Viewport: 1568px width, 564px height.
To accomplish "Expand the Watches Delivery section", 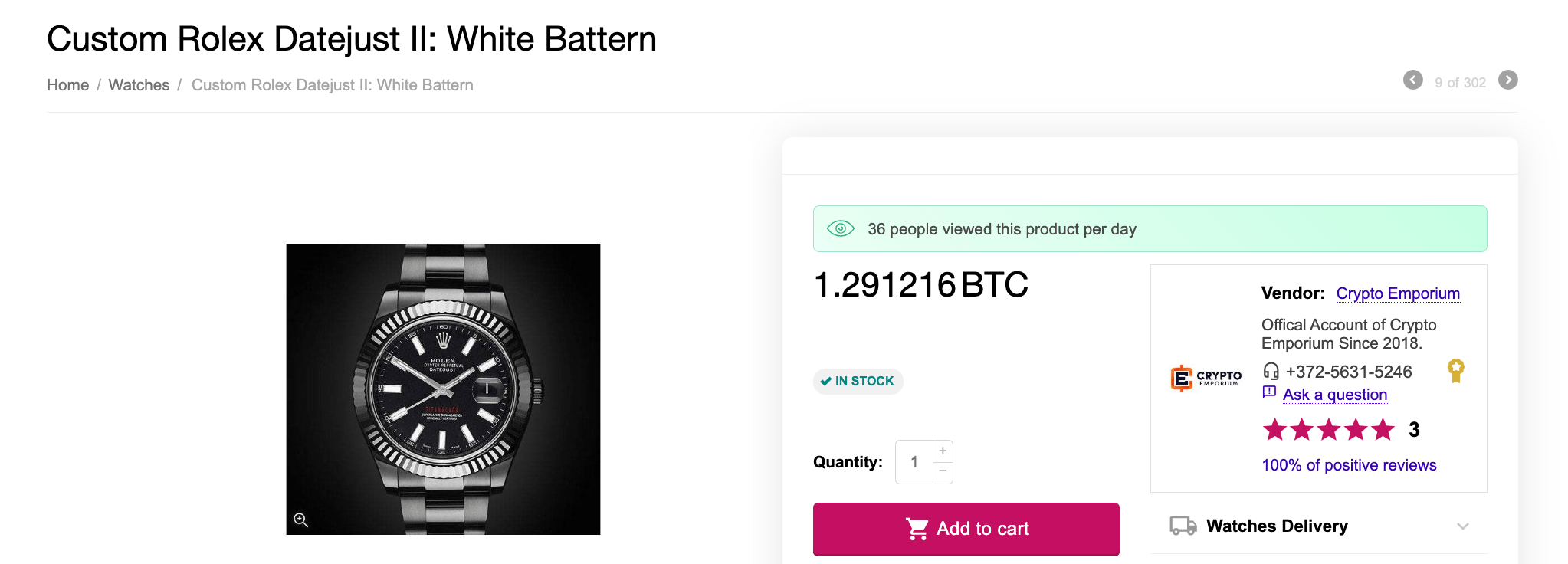I will (x=1465, y=526).
